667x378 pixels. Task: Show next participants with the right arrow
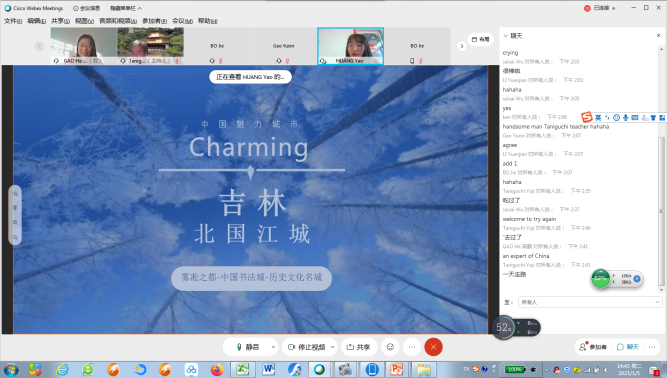[x=462, y=46]
